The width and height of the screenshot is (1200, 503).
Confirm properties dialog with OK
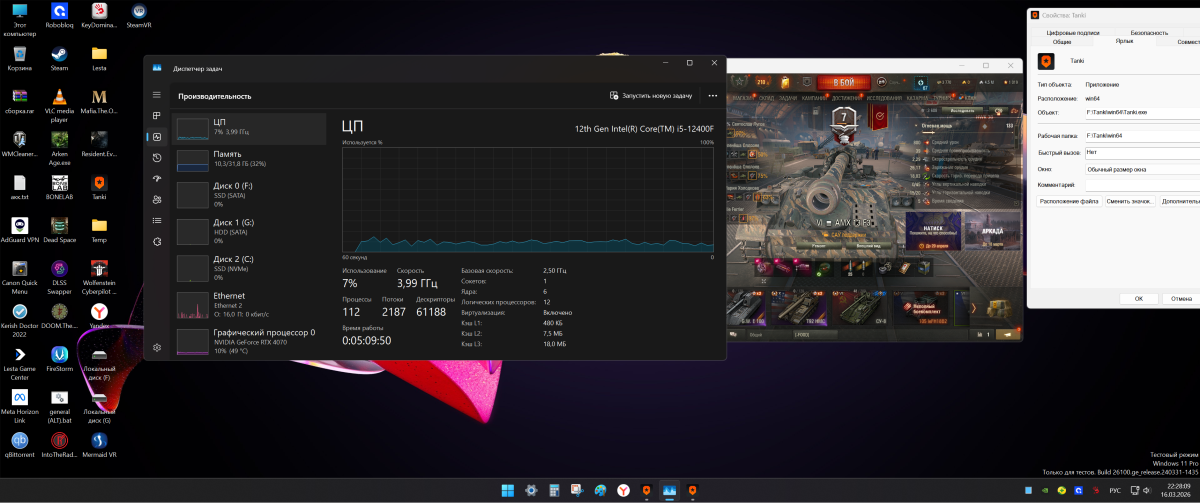(1138, 298)
